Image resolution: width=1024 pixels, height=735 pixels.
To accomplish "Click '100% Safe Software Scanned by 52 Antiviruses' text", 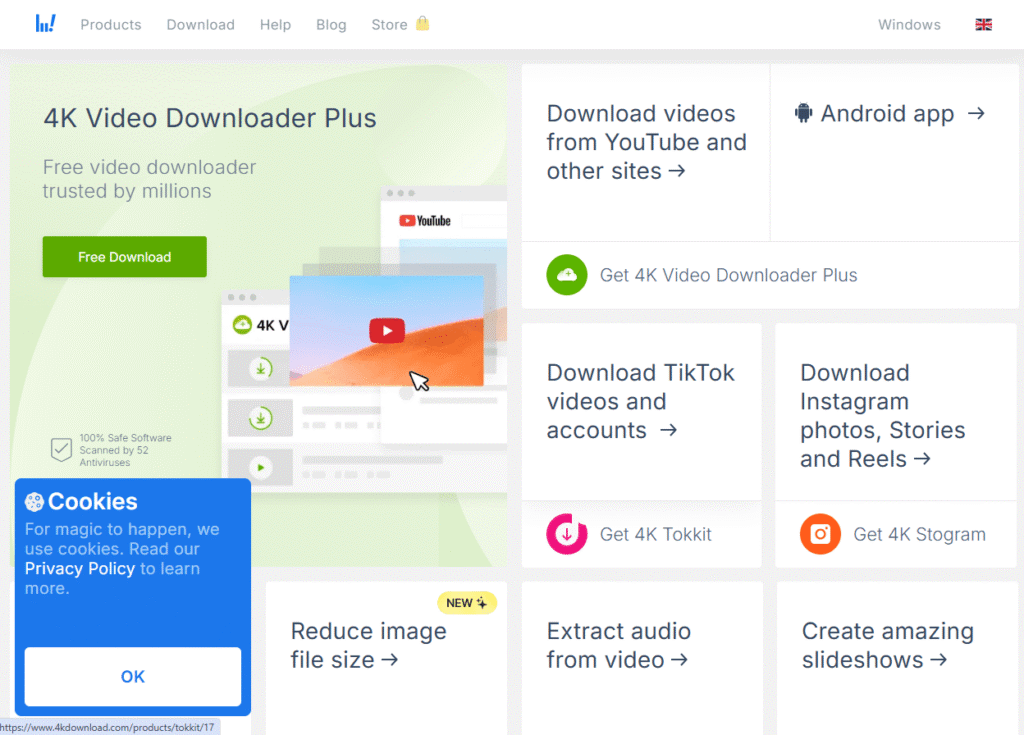I will point(125,450).
